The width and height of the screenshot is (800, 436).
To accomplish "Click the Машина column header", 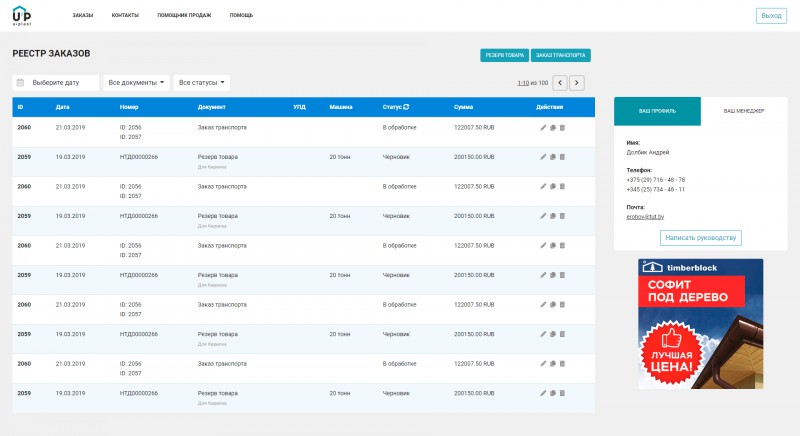I will (x=341, y=107).
